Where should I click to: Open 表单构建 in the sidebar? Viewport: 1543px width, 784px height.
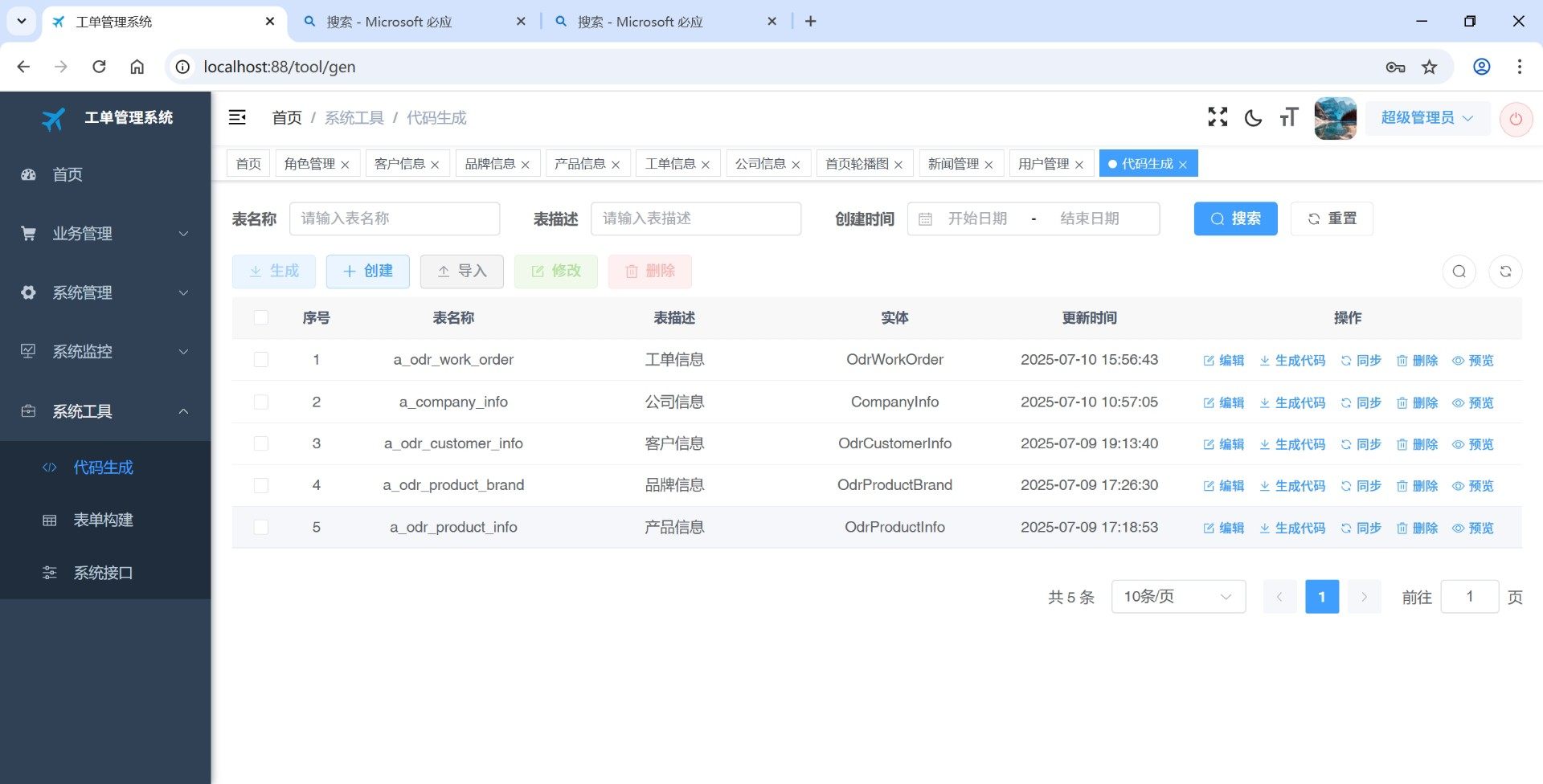point(103,521)
